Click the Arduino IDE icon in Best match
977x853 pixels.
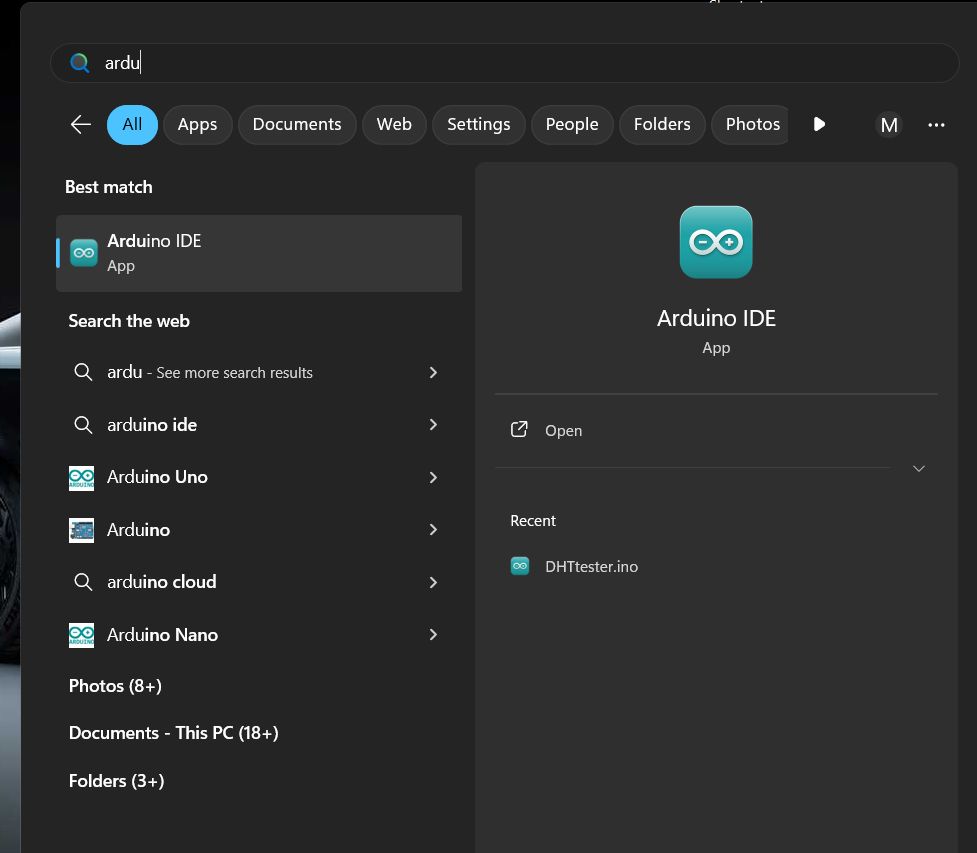click(x=83, y=252)
